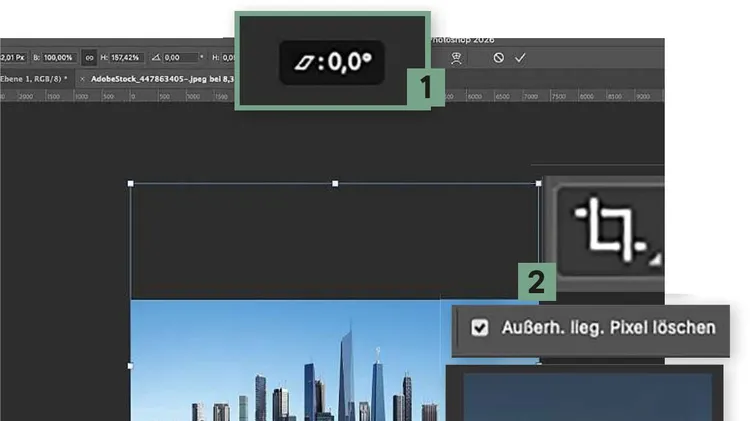Uncheck 'Außerh. lieg. Pixel löschen' checkbox
This screenshot has height=421, width=750.
pos(480,327)
